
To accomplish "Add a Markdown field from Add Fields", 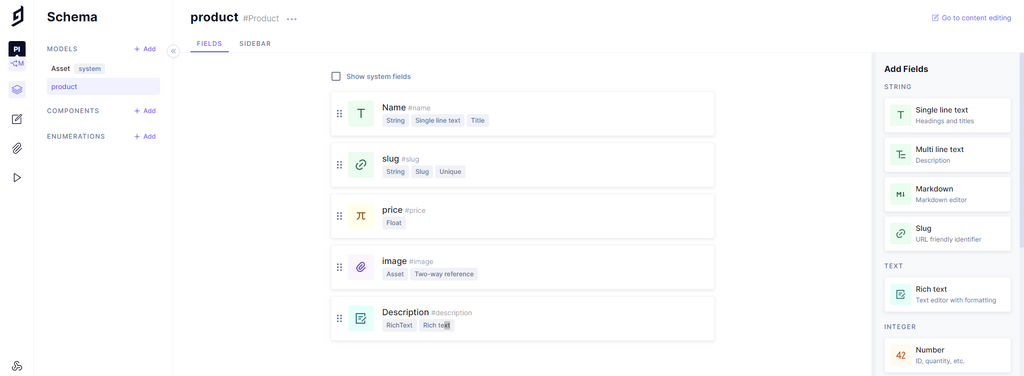I will pyautogui.click(x=947, y=194).
